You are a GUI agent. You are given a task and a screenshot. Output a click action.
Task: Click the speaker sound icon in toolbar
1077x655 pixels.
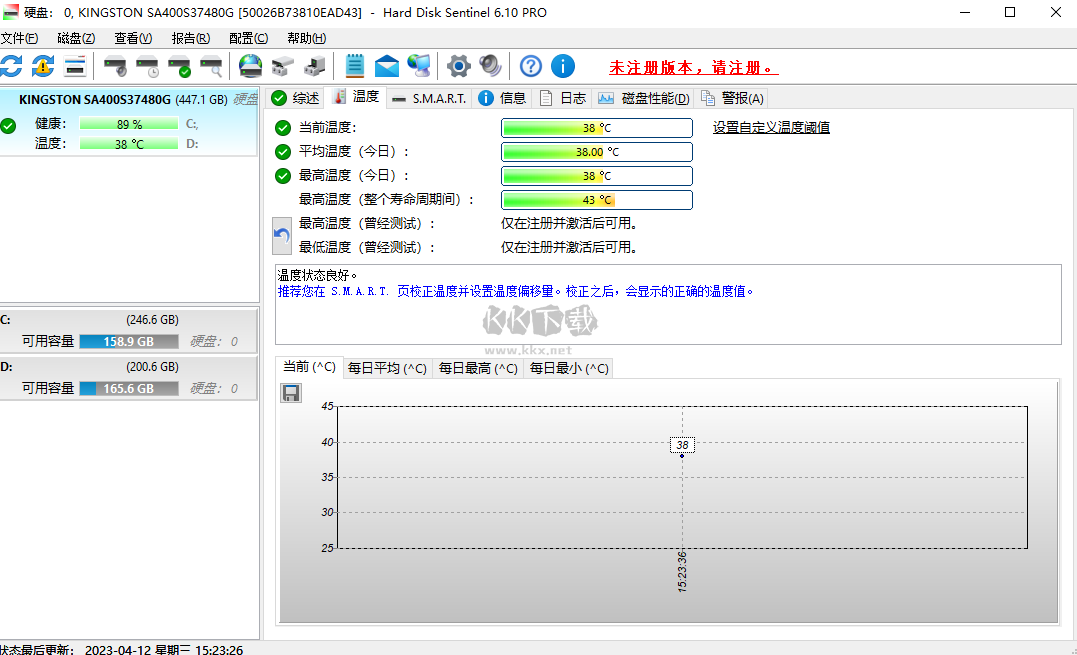(490, 66)
